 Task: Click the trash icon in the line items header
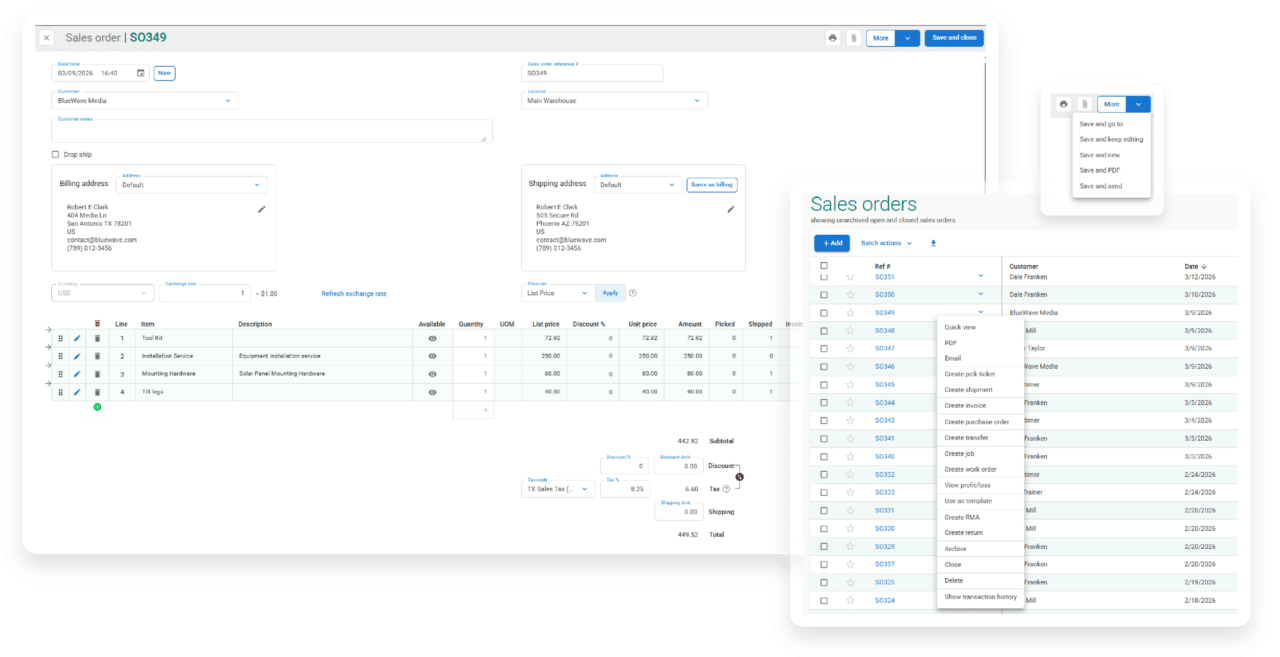[x=97, y=324]
